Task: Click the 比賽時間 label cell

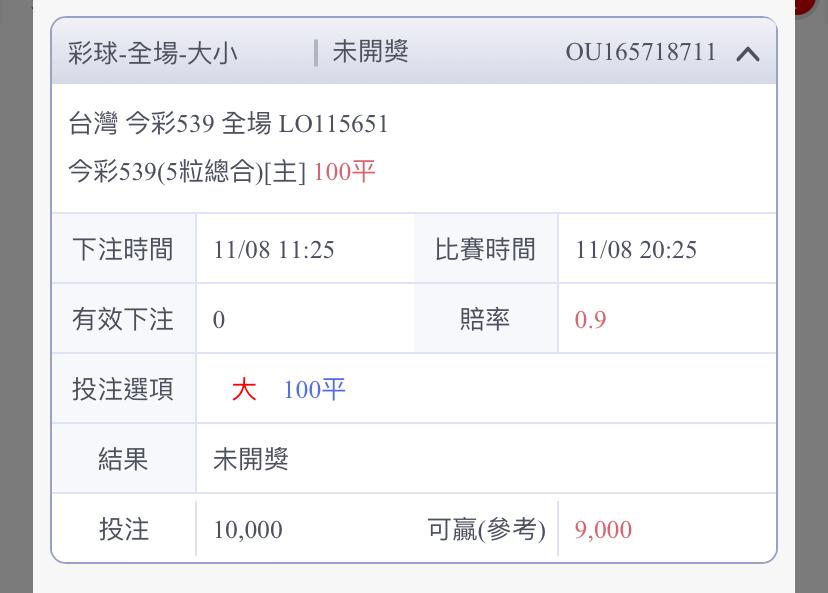Action: [x=485, y=249]
